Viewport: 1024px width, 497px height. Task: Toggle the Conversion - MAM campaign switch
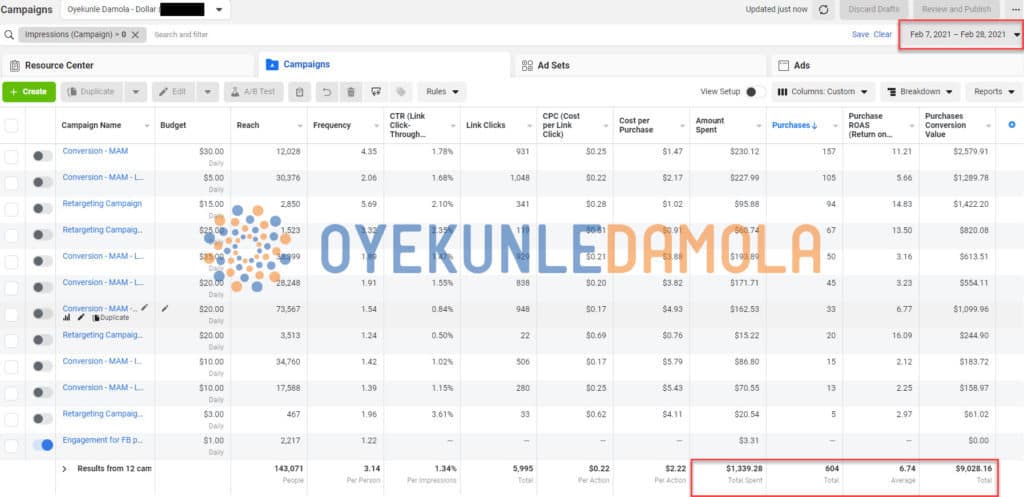click(42, 156)
